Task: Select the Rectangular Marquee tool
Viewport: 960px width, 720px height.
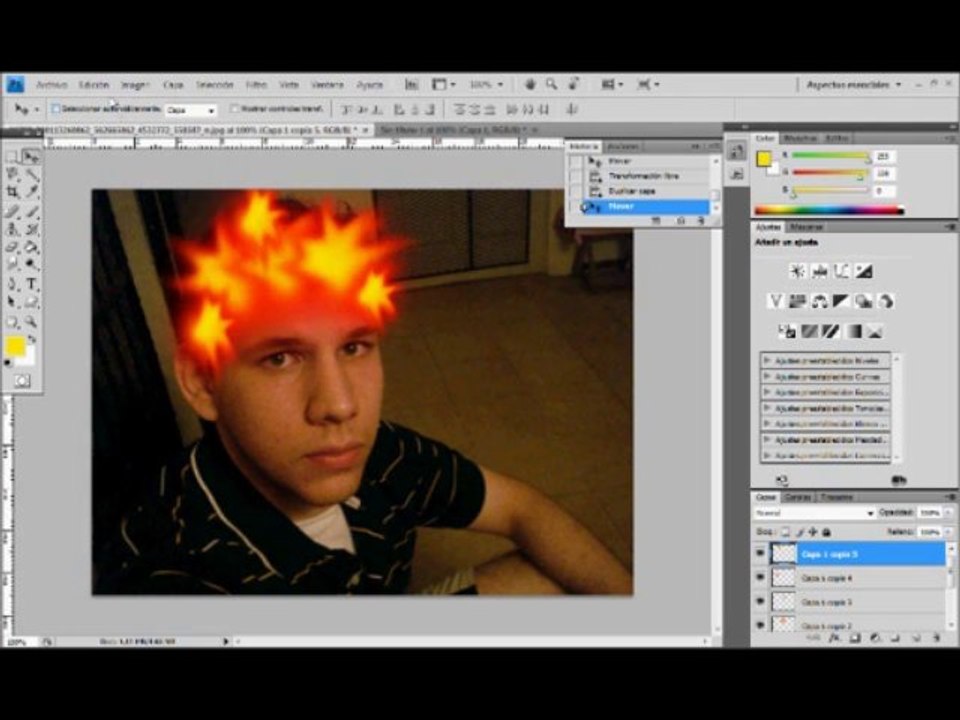Action: coord(12,157)
